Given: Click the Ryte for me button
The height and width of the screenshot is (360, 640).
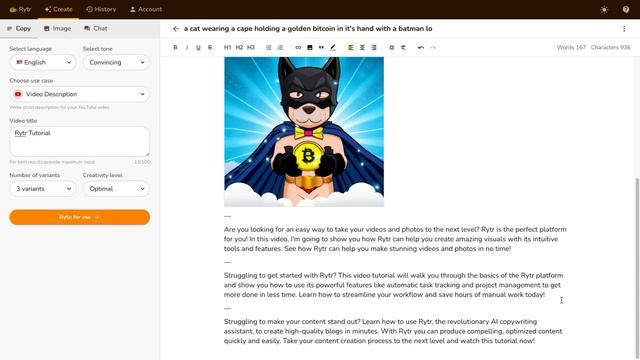Looking at the screenshot, I should coord(80,217).
